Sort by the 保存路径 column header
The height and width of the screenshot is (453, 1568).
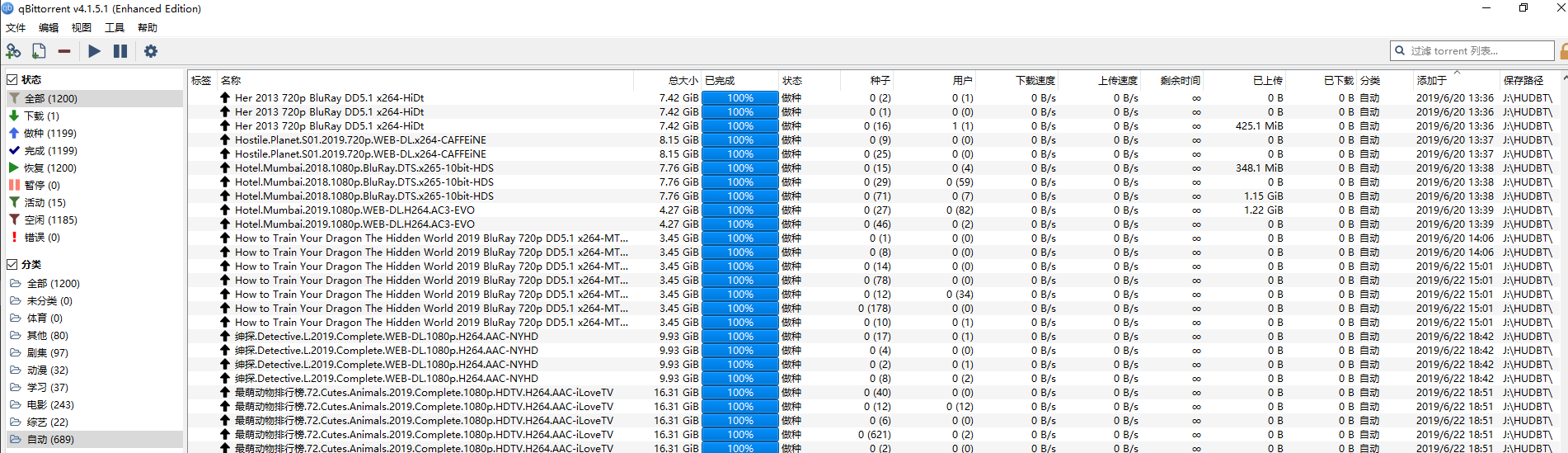click(x=1530, y=81)
